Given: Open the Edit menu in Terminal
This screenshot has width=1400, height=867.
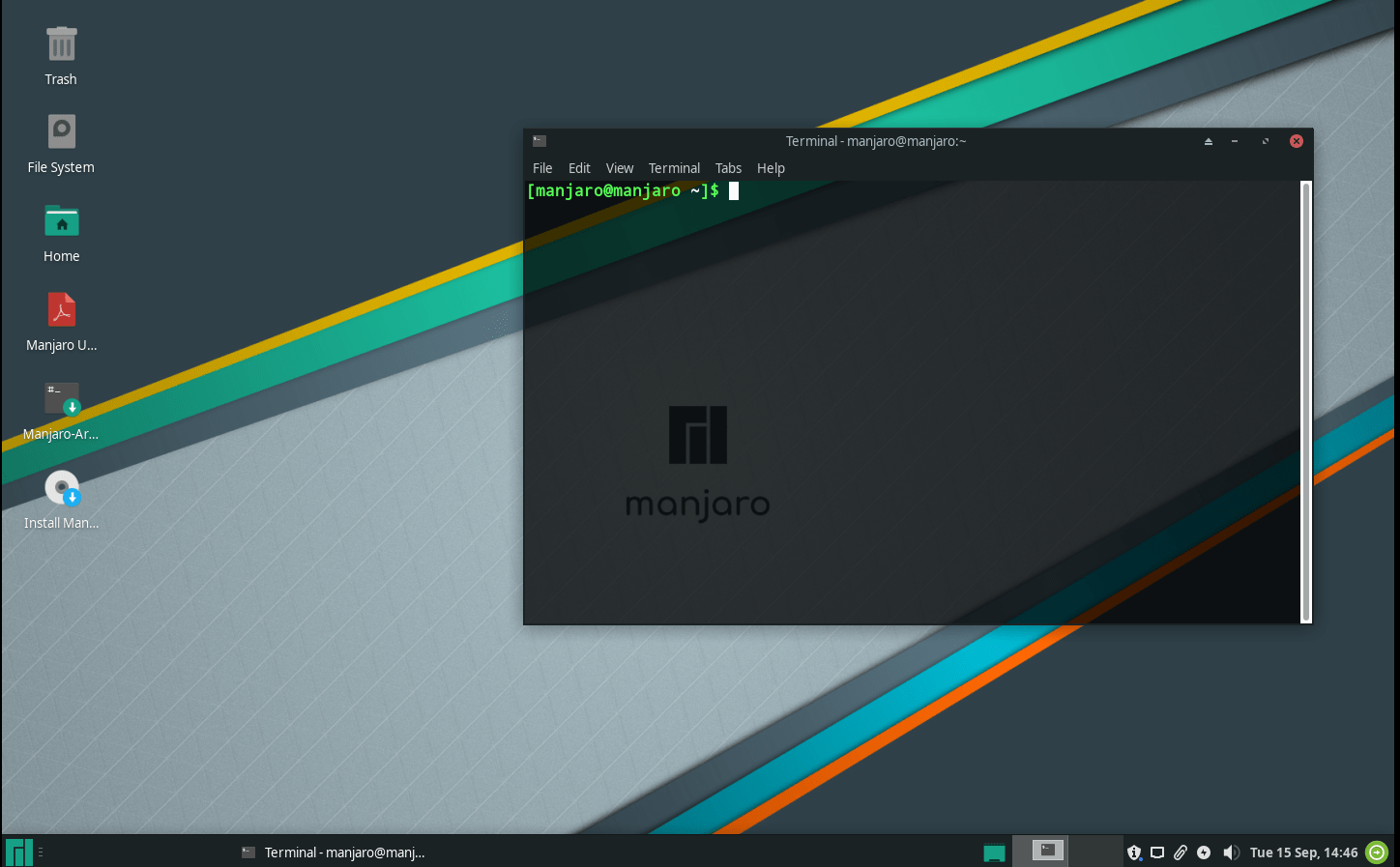Looking at the screenshot, I should pyautogui.click(x=579, y=168).
